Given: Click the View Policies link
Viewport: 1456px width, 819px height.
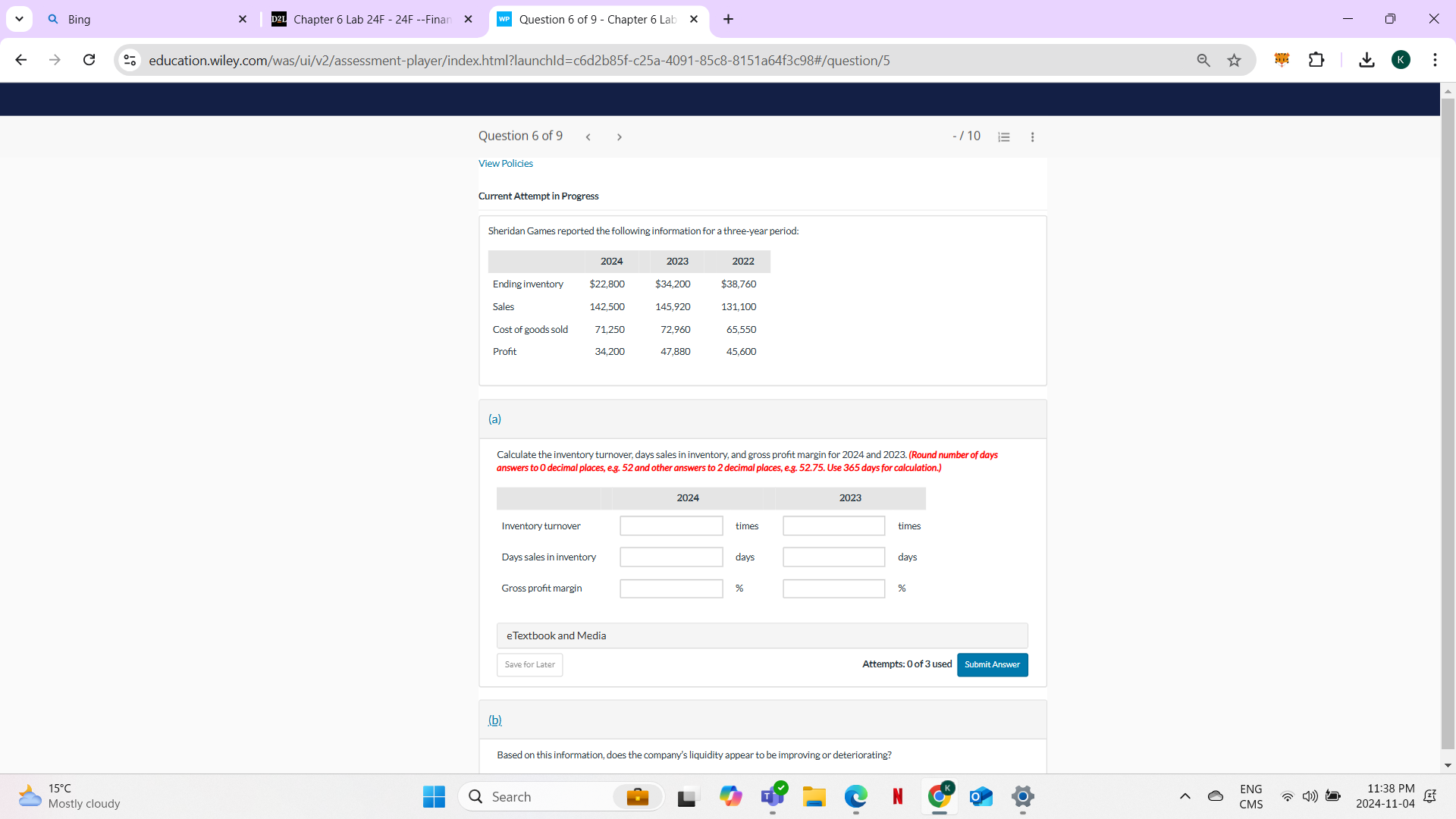Looking at the screenshot, I should point(505,163).
